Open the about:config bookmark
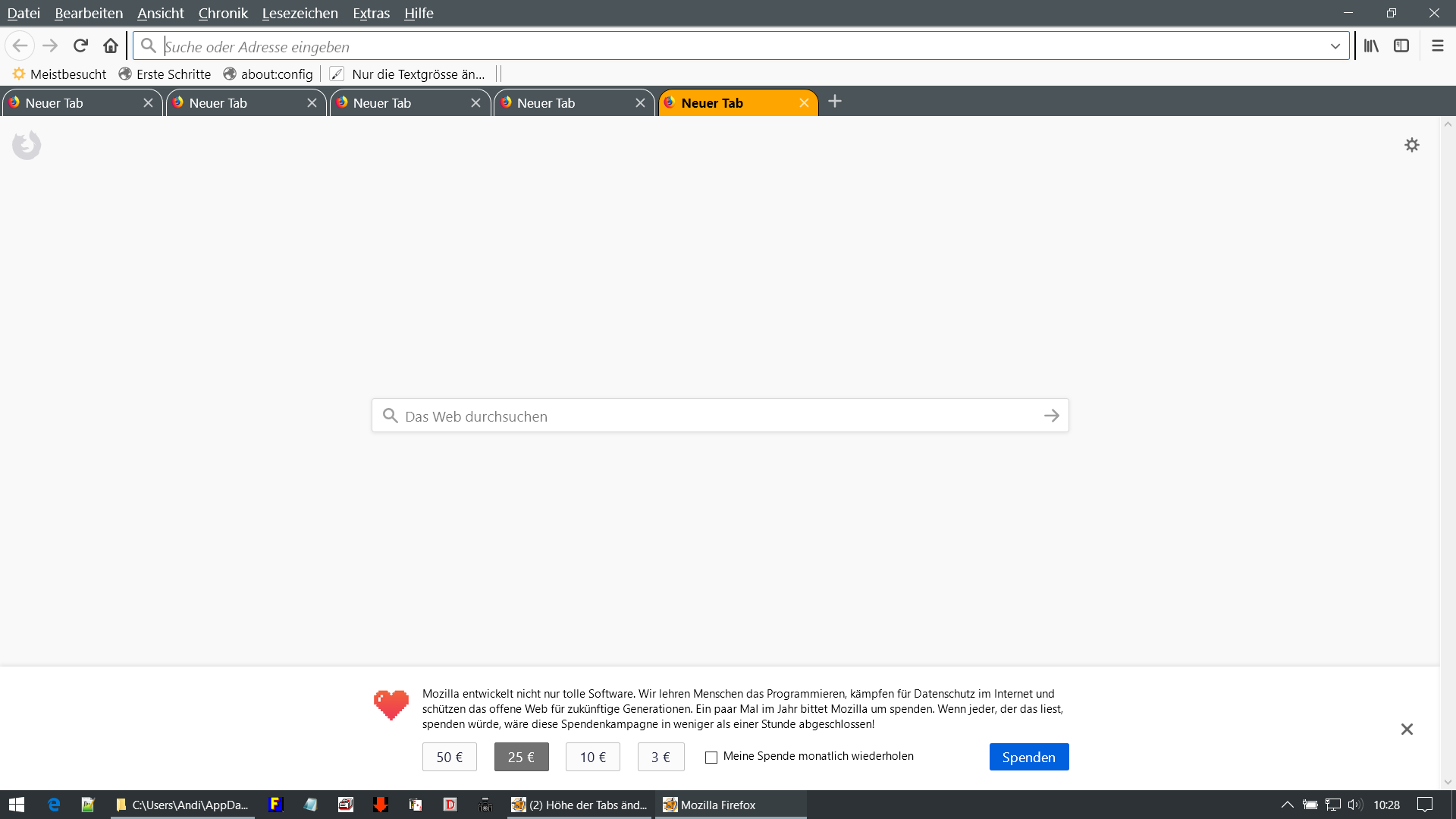 click(x=268, y=74)
